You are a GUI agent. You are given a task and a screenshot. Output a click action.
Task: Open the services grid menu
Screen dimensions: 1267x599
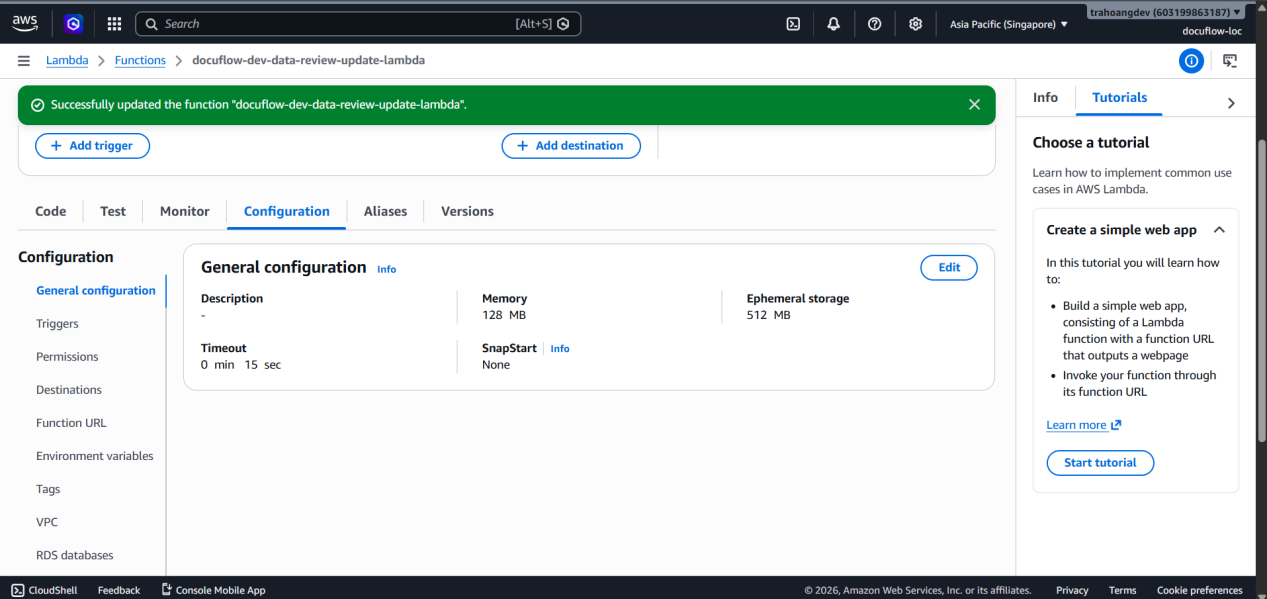click(x=114, y=23)
